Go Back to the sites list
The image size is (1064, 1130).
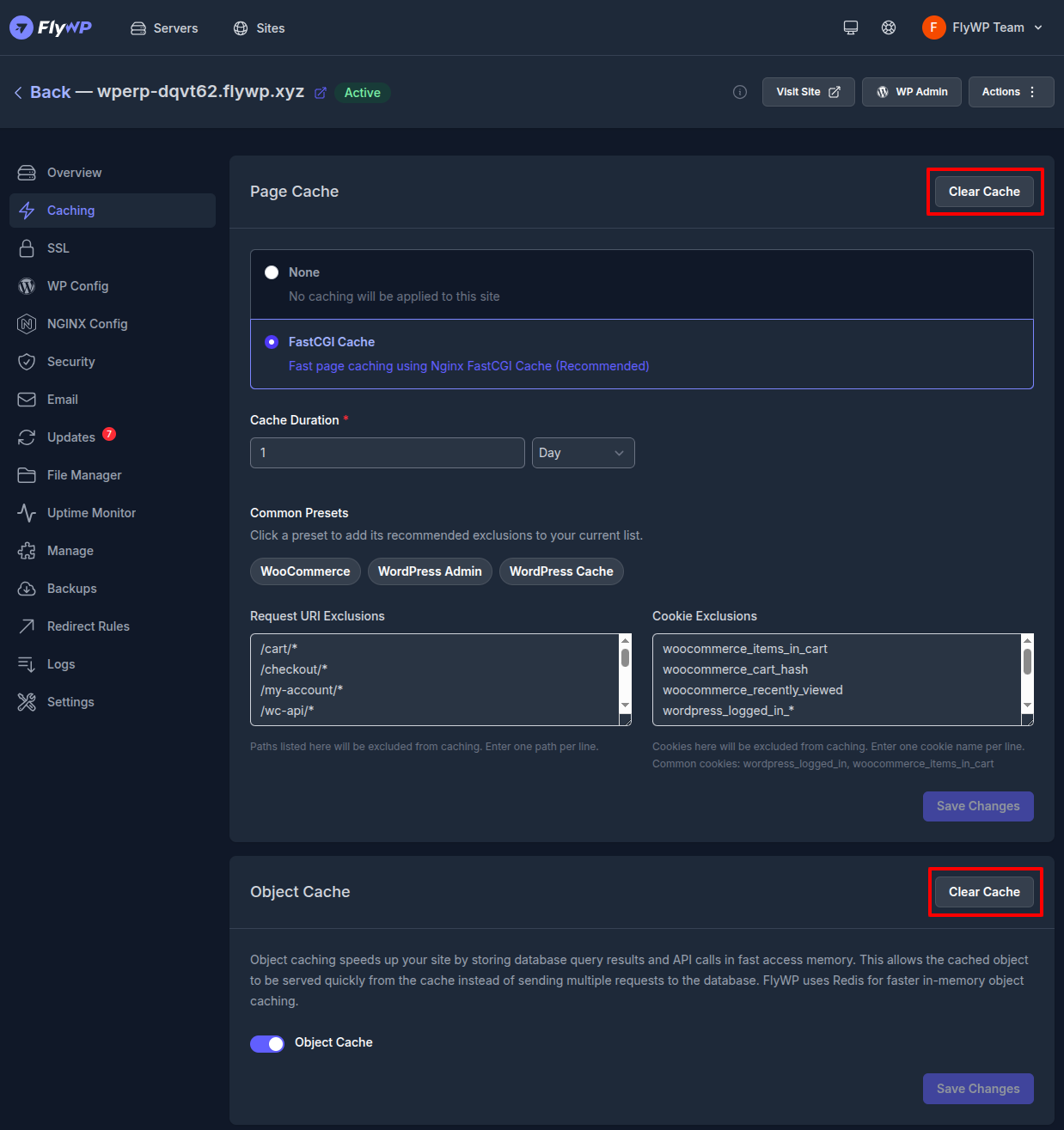[x=42, y=92]
